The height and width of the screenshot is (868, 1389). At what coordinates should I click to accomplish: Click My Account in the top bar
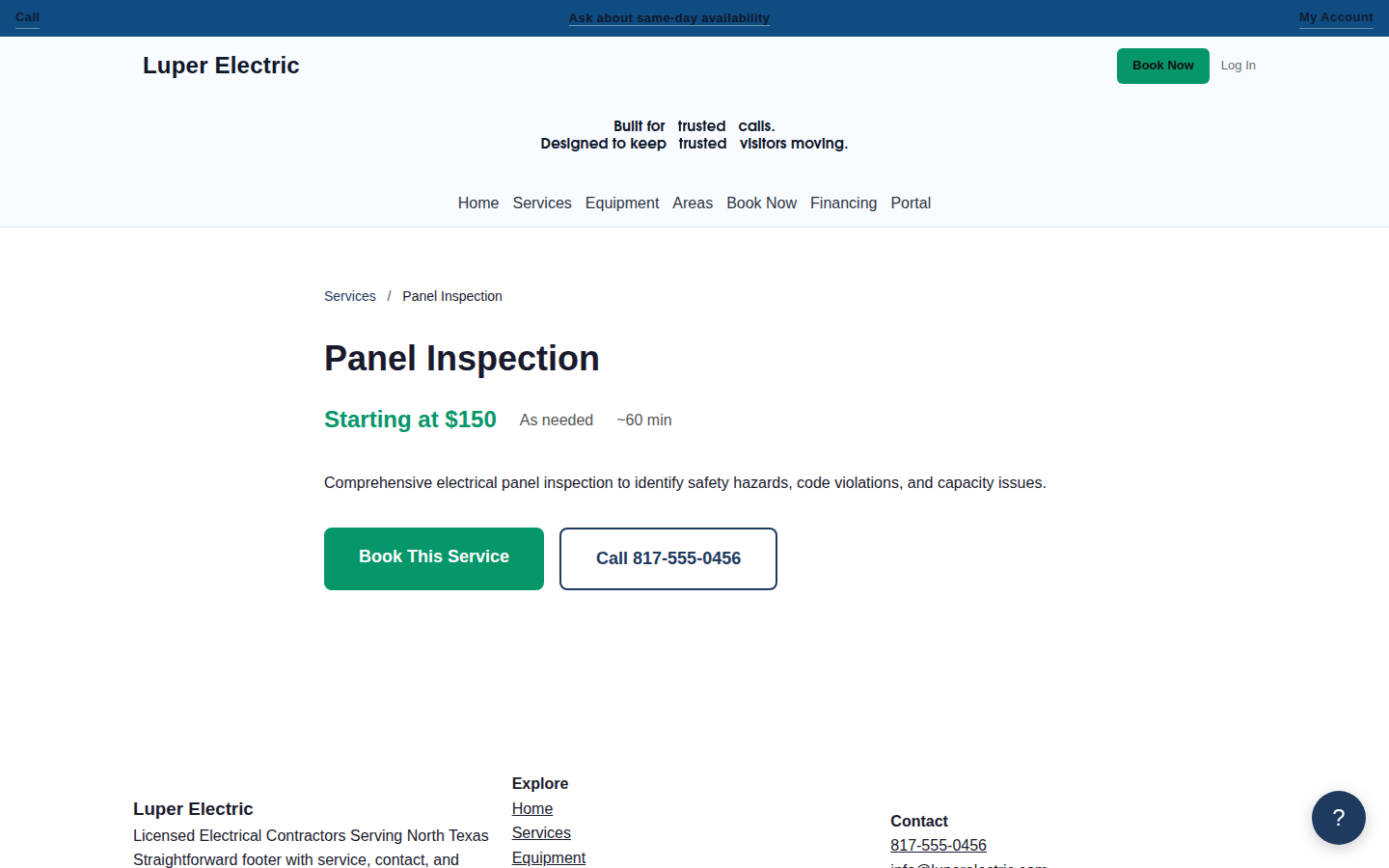tap(1335, 16)
